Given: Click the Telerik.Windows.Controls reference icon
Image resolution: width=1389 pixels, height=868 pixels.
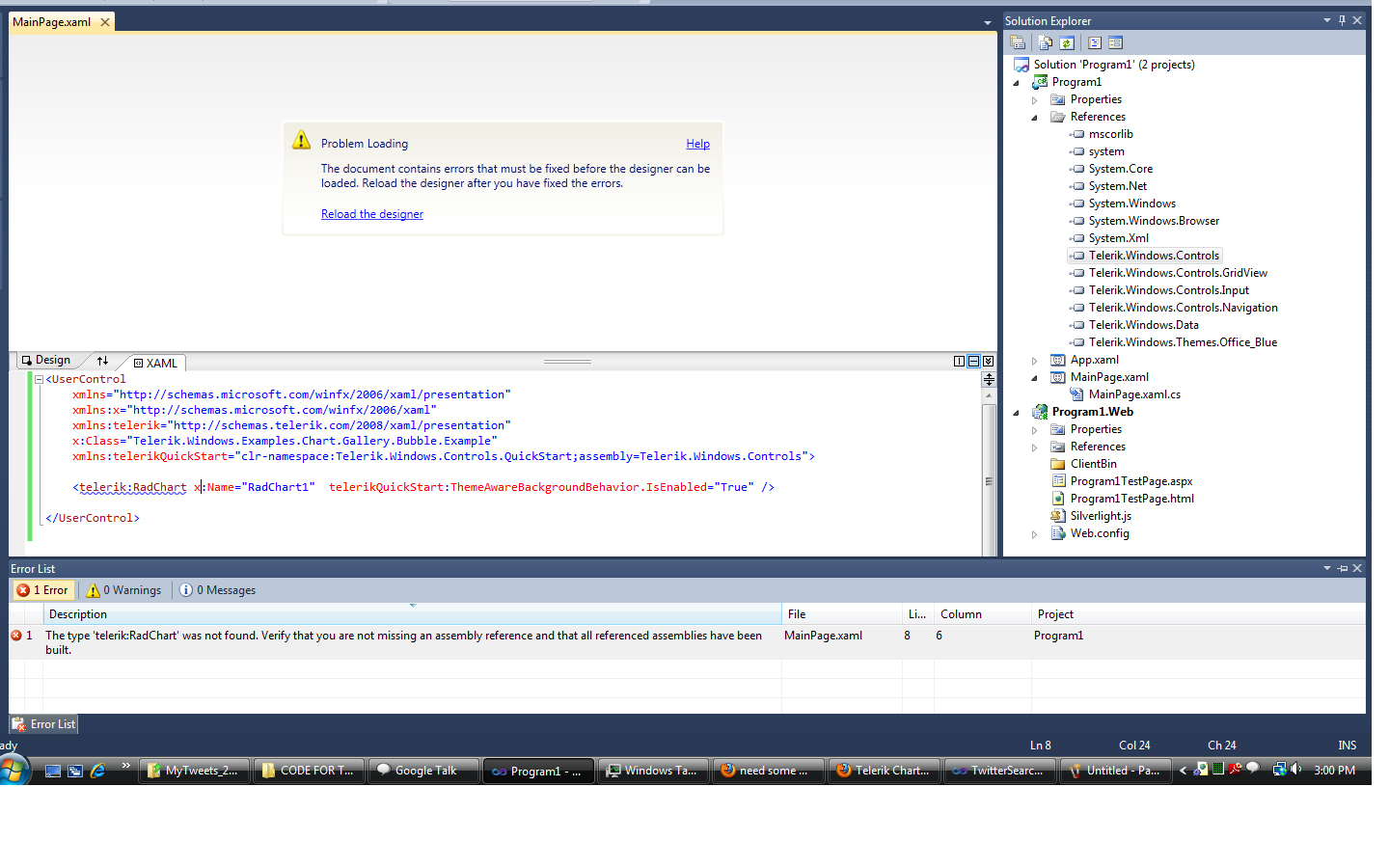Looking at the screenshot, I should pyautogui.click(x=1077, y=256).
